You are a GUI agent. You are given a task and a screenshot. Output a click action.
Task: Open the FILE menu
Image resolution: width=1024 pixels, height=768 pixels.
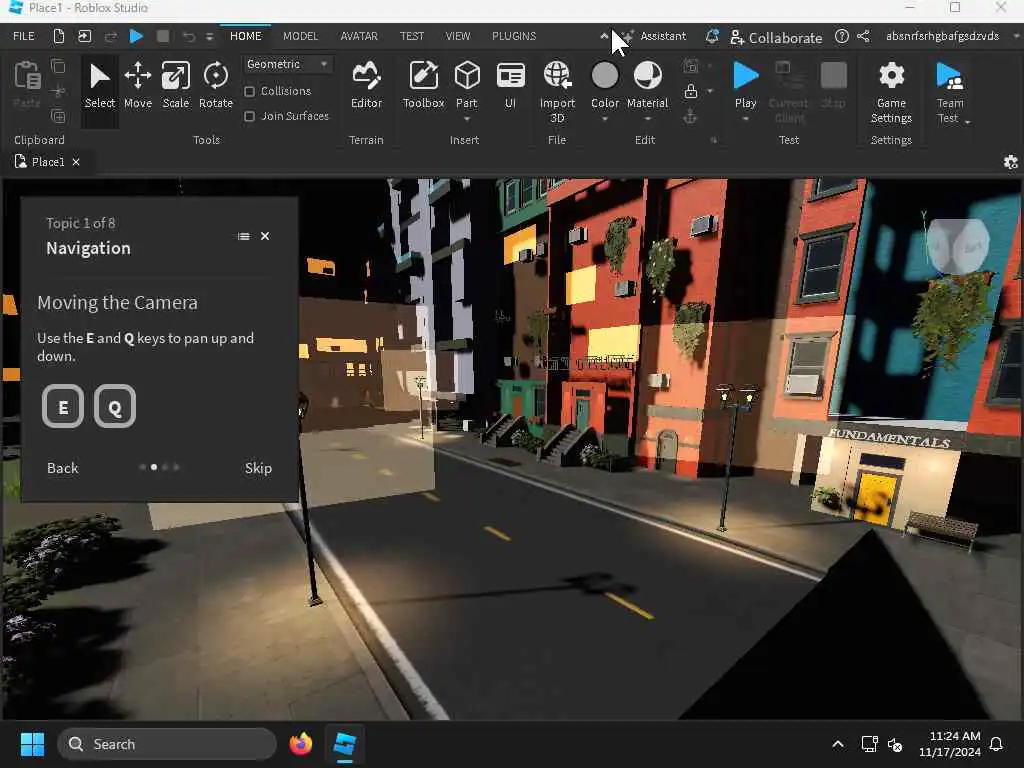tap(24, 36)
